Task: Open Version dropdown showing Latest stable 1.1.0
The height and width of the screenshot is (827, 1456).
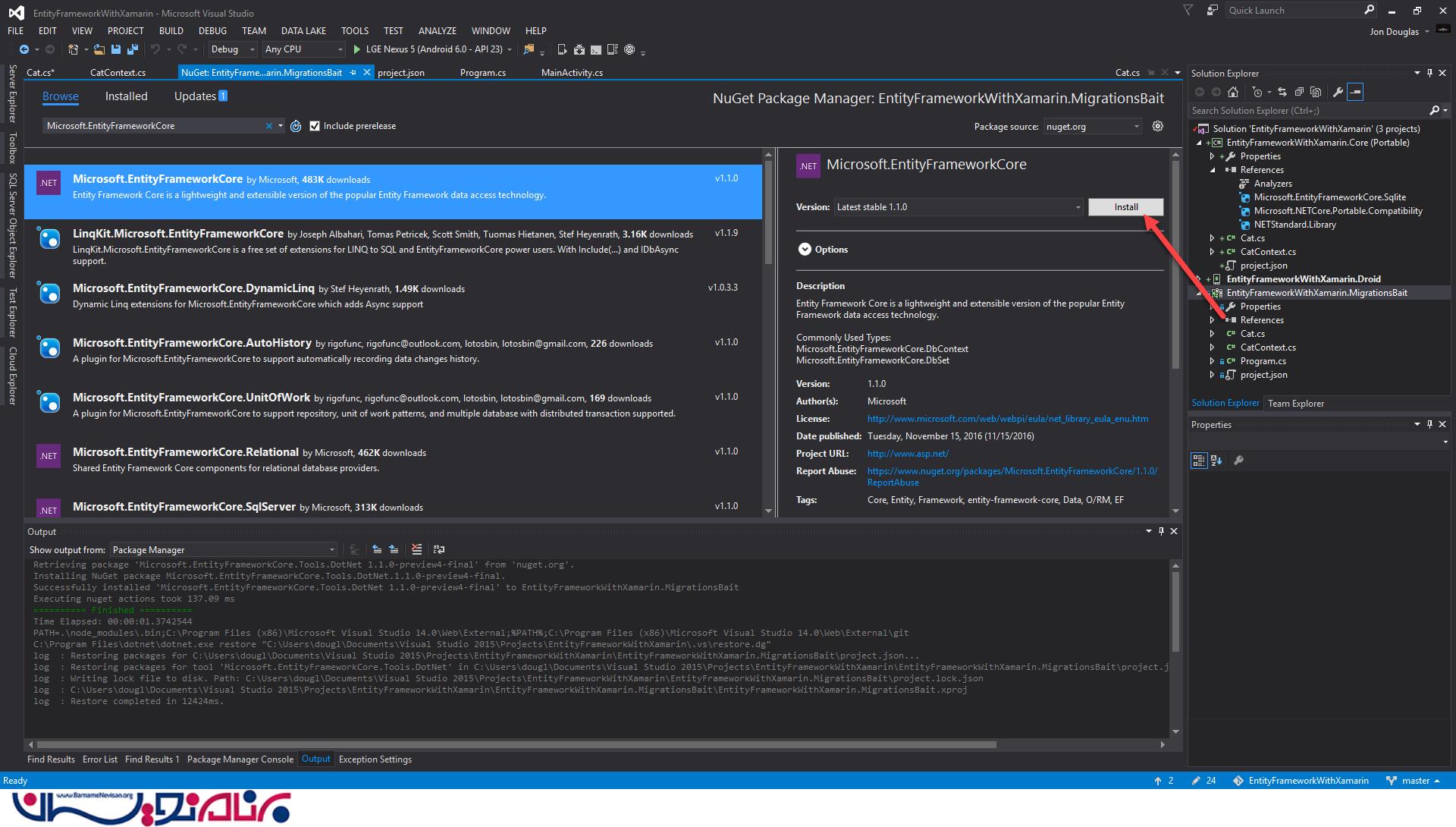Action: 959,207
